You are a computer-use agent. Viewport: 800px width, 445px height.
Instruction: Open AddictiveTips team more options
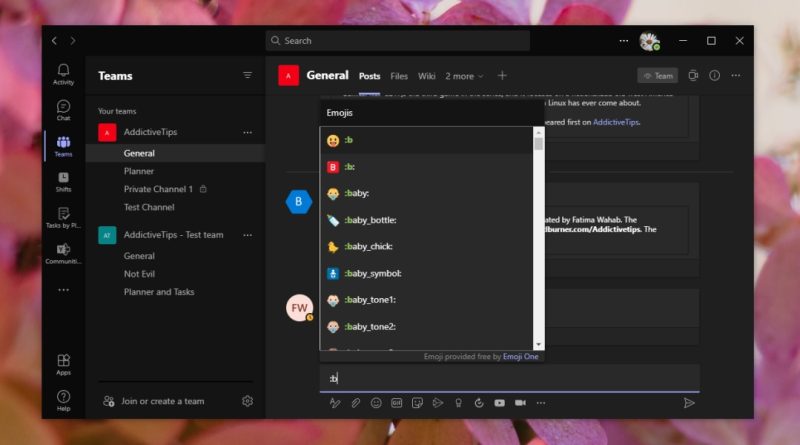pos(247,132)
